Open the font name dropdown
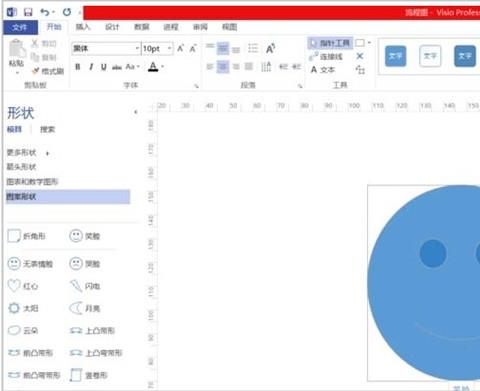The image size is (480, 391). tap(137, 49)
